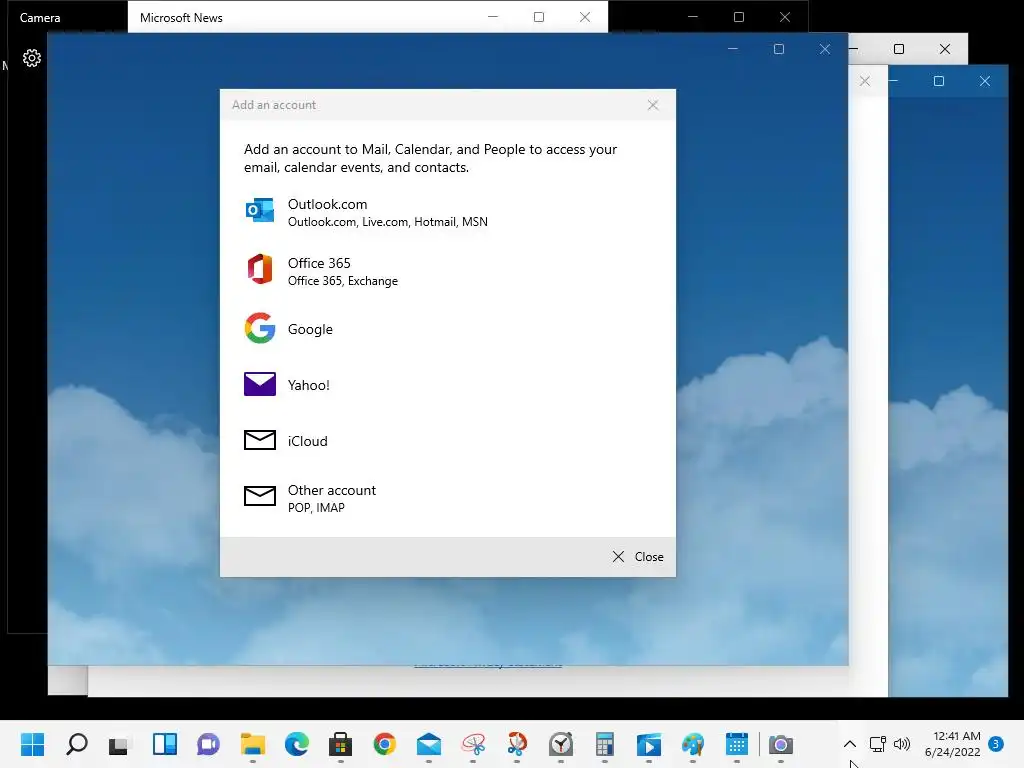Screen dimensions: 1024x768
Task: Open Snipping Tool in taskbar
Action: pyautogui.click(x=473, y=744)
